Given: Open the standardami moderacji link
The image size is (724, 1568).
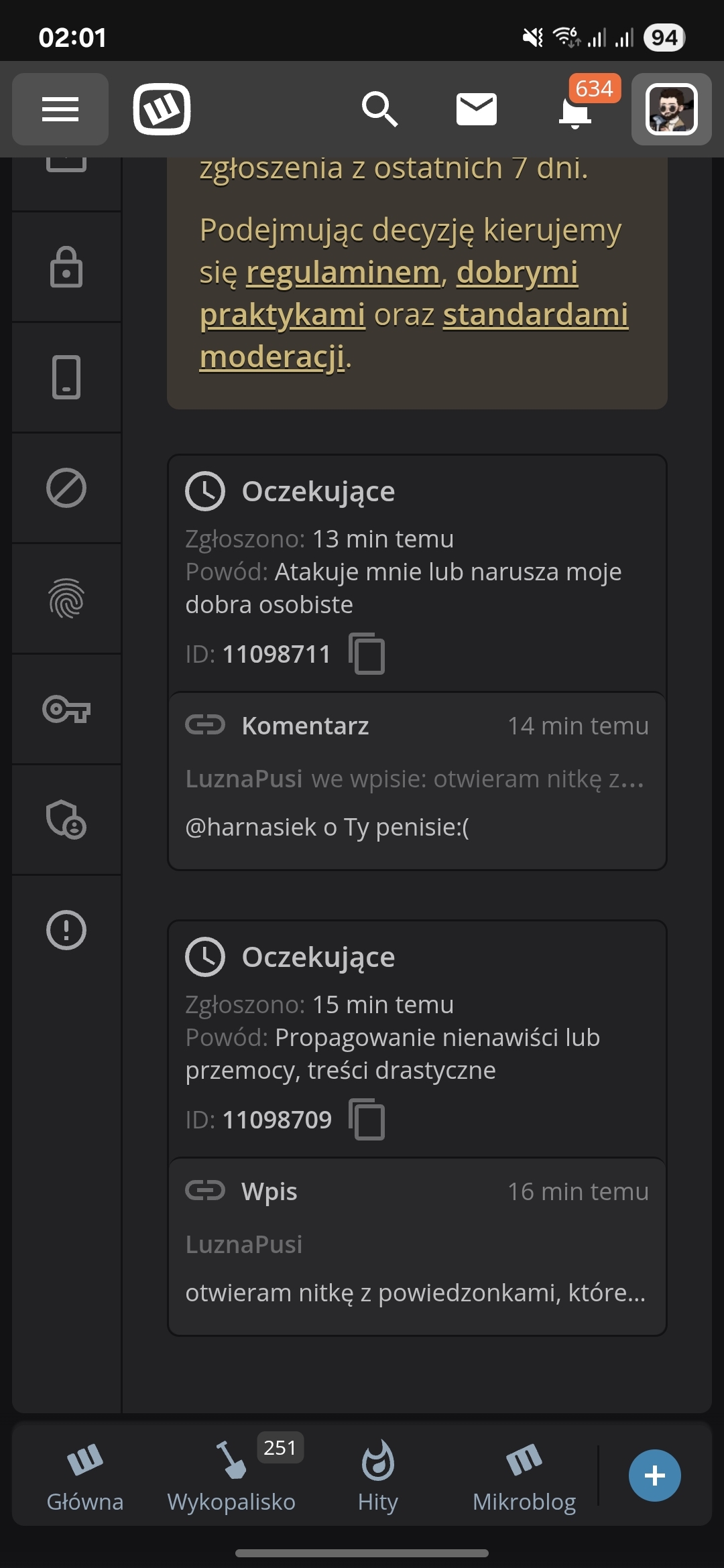Looking at the screenshot, I should click(x=535, y=315).
